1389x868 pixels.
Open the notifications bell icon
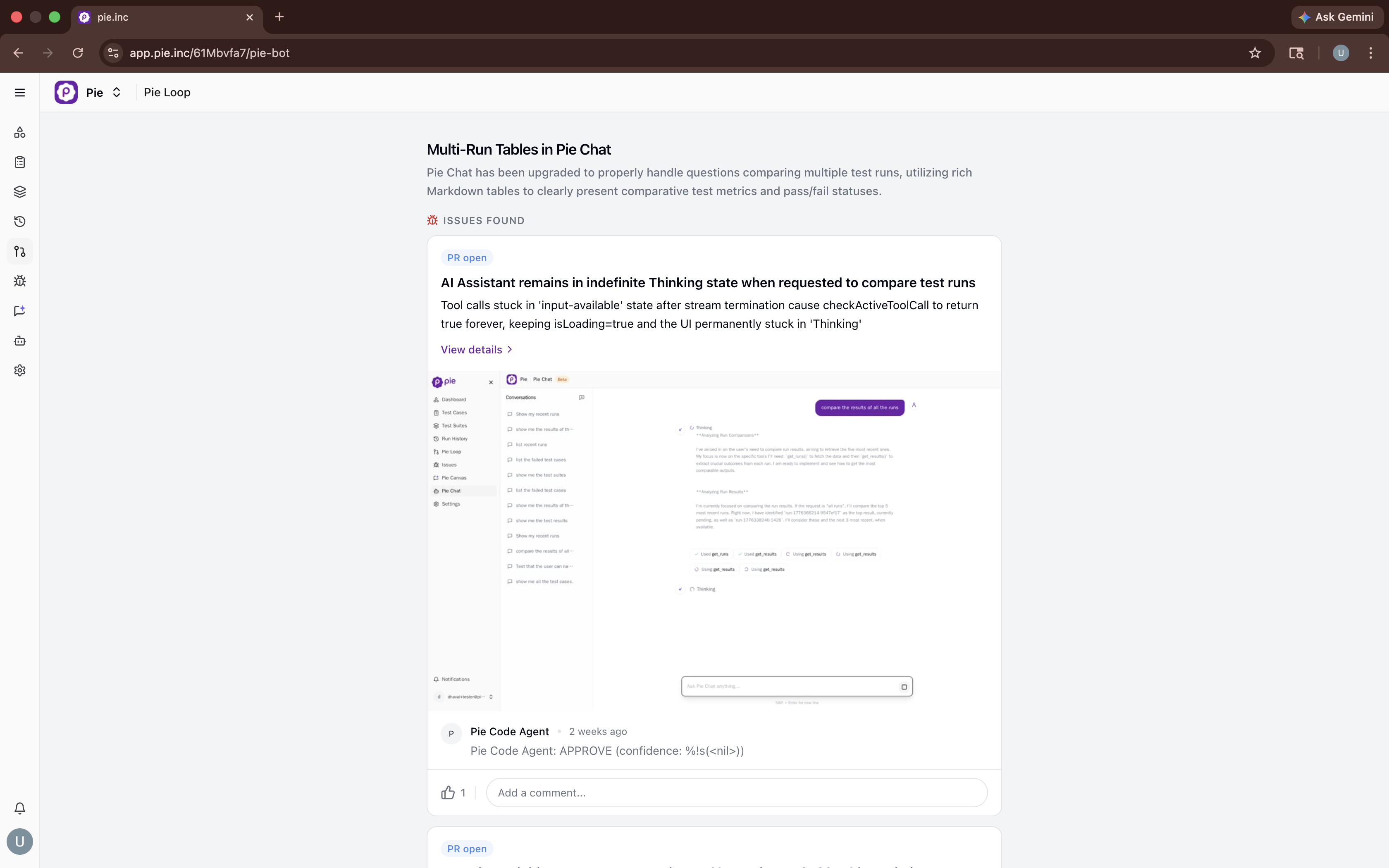click(19, 808)
